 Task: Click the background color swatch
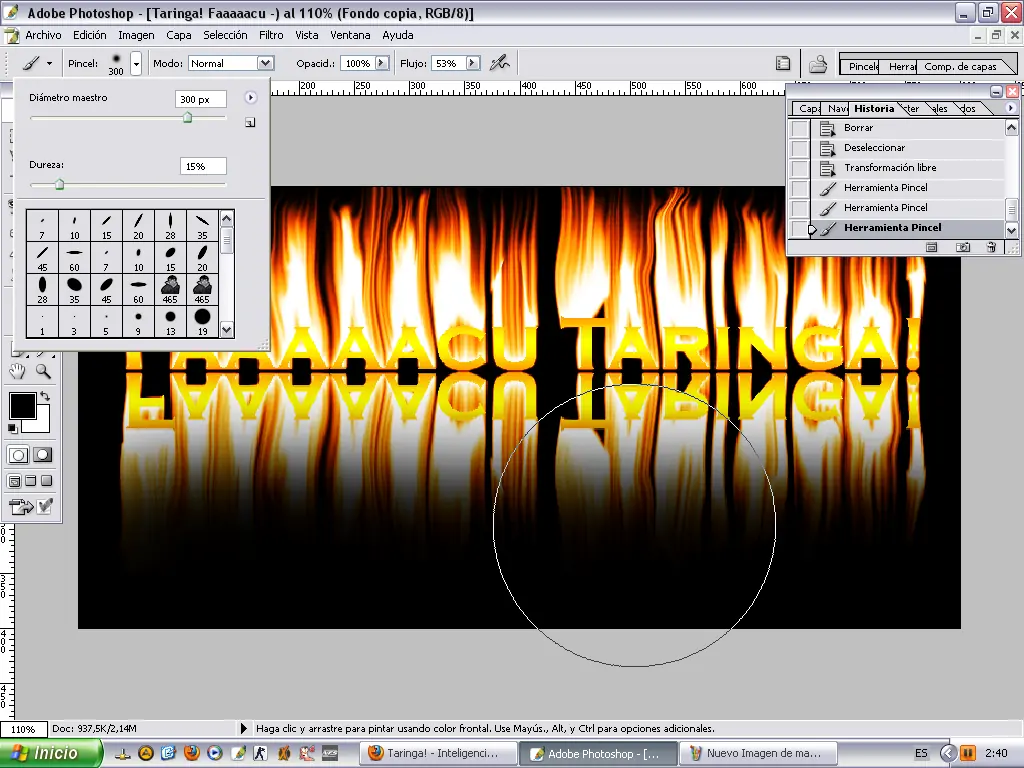(x=42, y=424)
